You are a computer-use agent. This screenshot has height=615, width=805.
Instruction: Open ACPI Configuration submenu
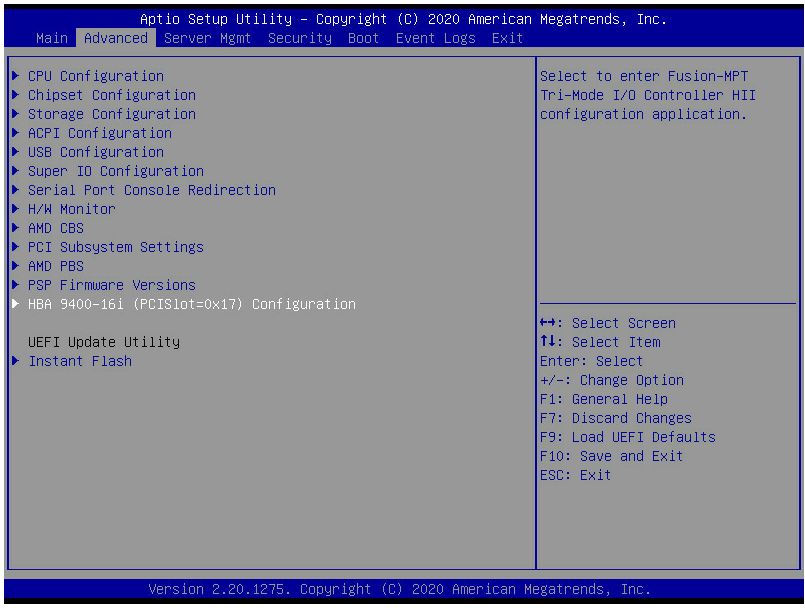[100, 133]
